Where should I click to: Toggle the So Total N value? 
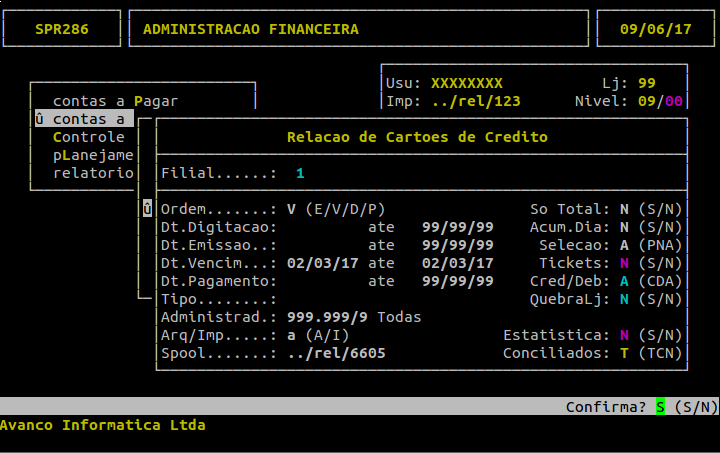(624, 209)
